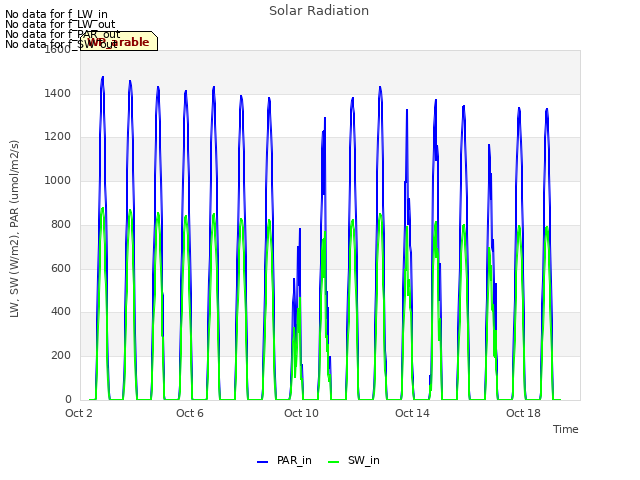The width and height of the screenshot is (640, 480).
Task: Select the Oct 2 x-axis tick label
Action: tap(79, 413)
